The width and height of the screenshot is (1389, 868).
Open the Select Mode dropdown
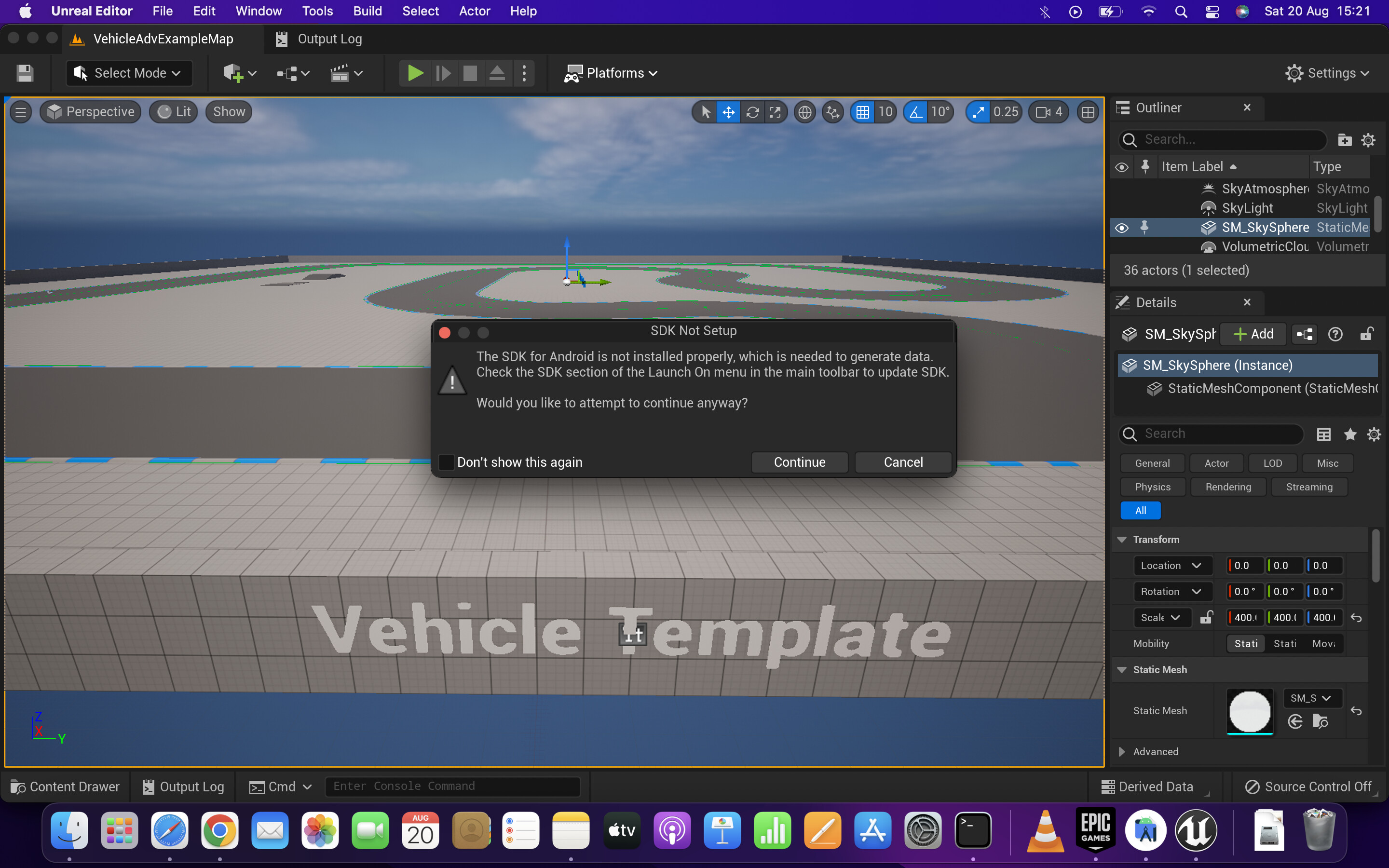click(129, 73)
